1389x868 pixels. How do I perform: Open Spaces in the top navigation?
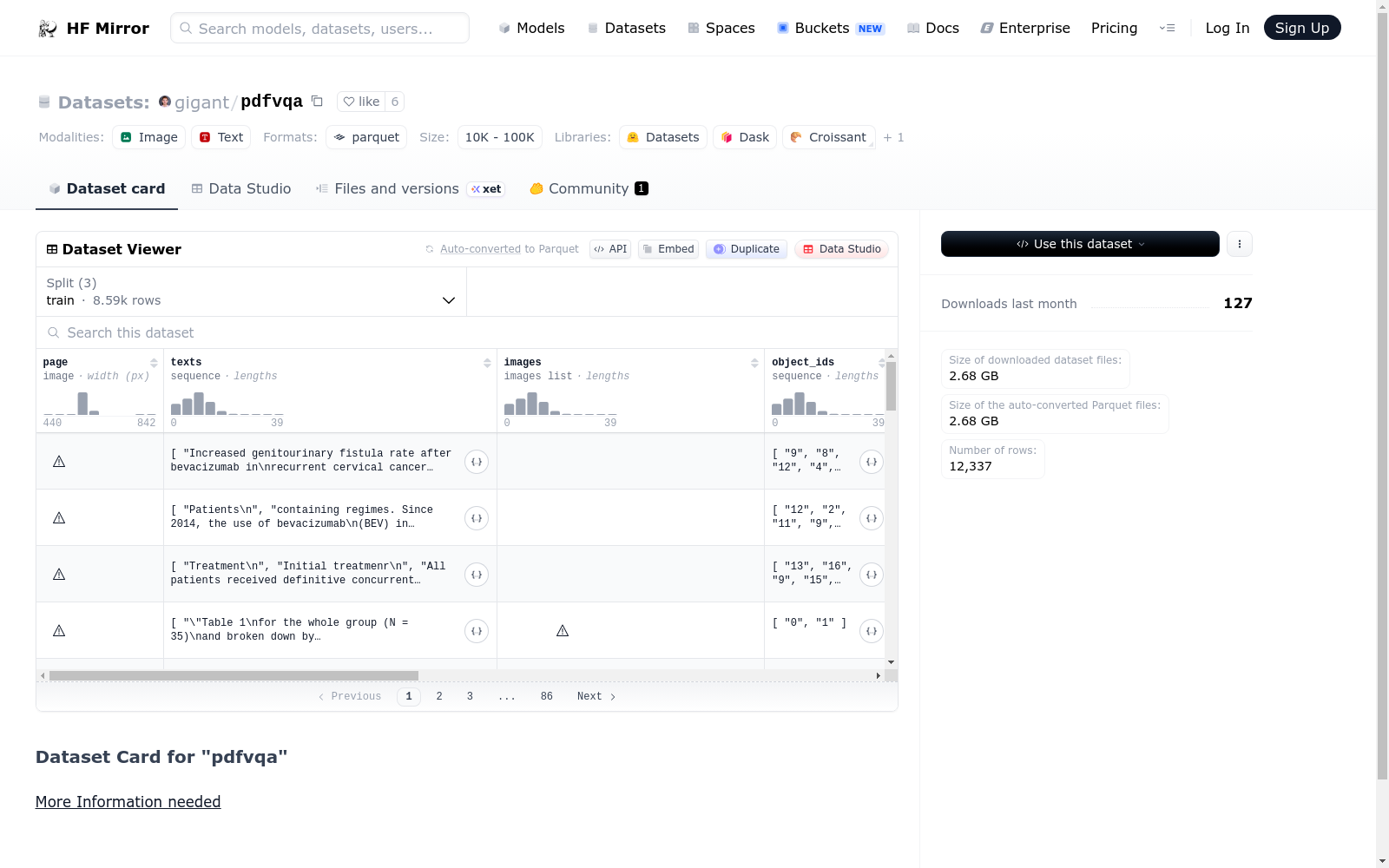click(x=721, y=28)
